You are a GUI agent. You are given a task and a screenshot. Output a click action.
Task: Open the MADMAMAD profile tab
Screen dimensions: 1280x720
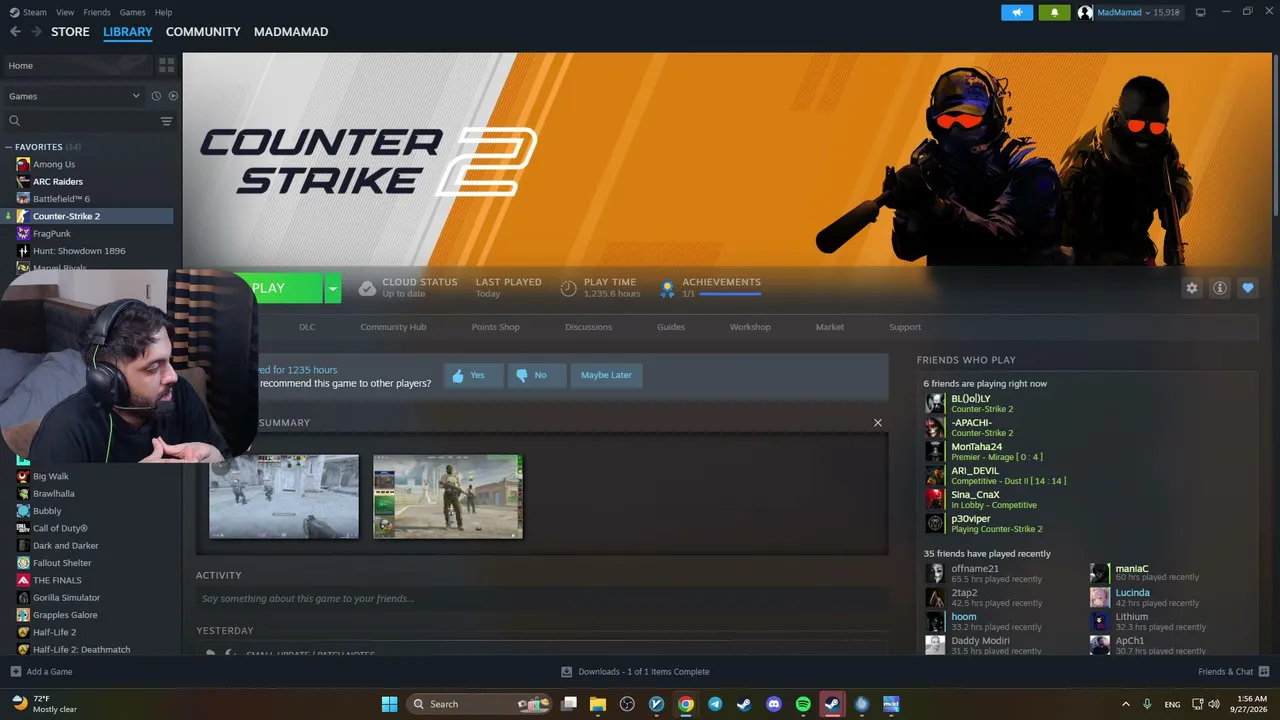(291, 32)
